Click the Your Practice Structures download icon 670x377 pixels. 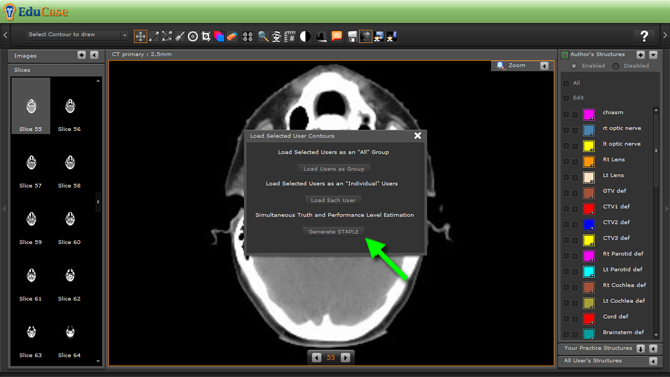click(x=641, y=348)
